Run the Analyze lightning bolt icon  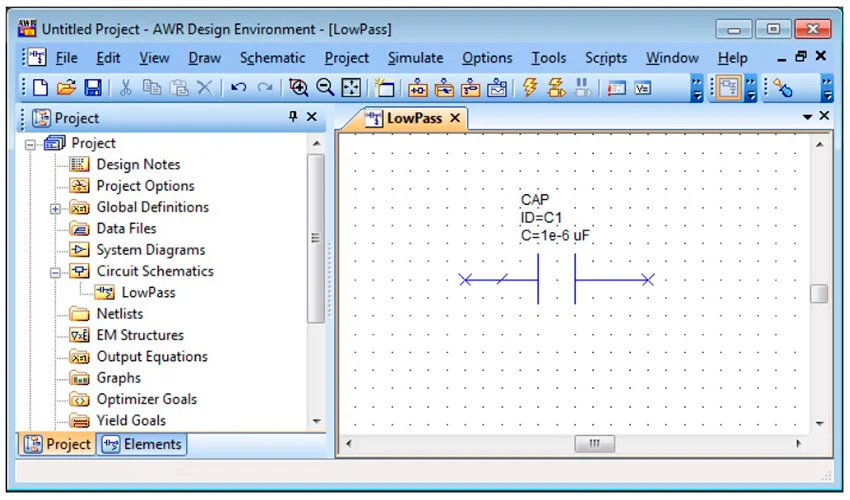tap(530, 89)
